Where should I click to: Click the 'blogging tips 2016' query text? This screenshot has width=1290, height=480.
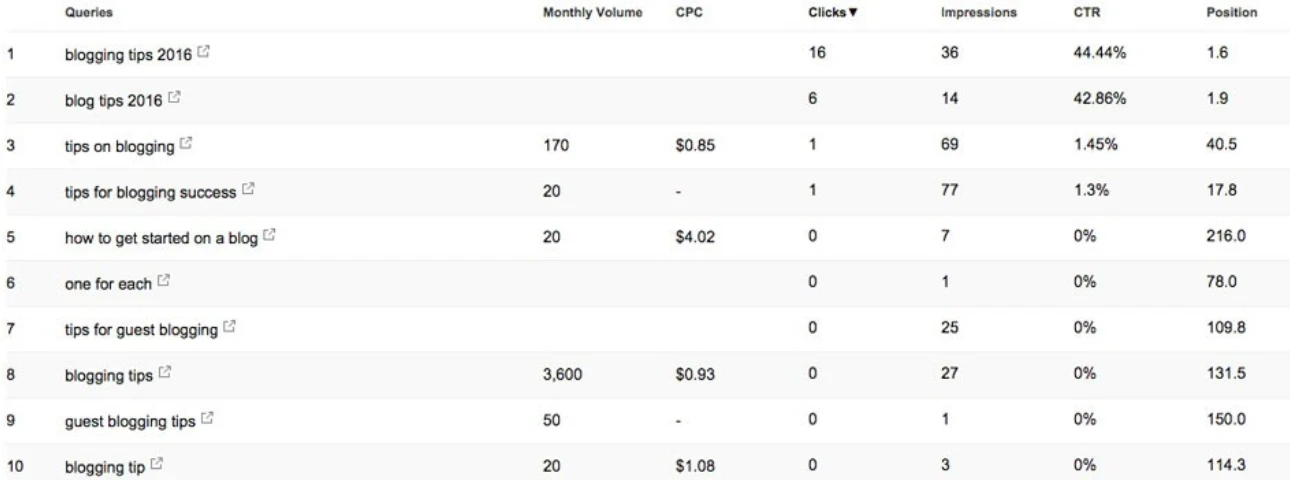tap(126, 54)
